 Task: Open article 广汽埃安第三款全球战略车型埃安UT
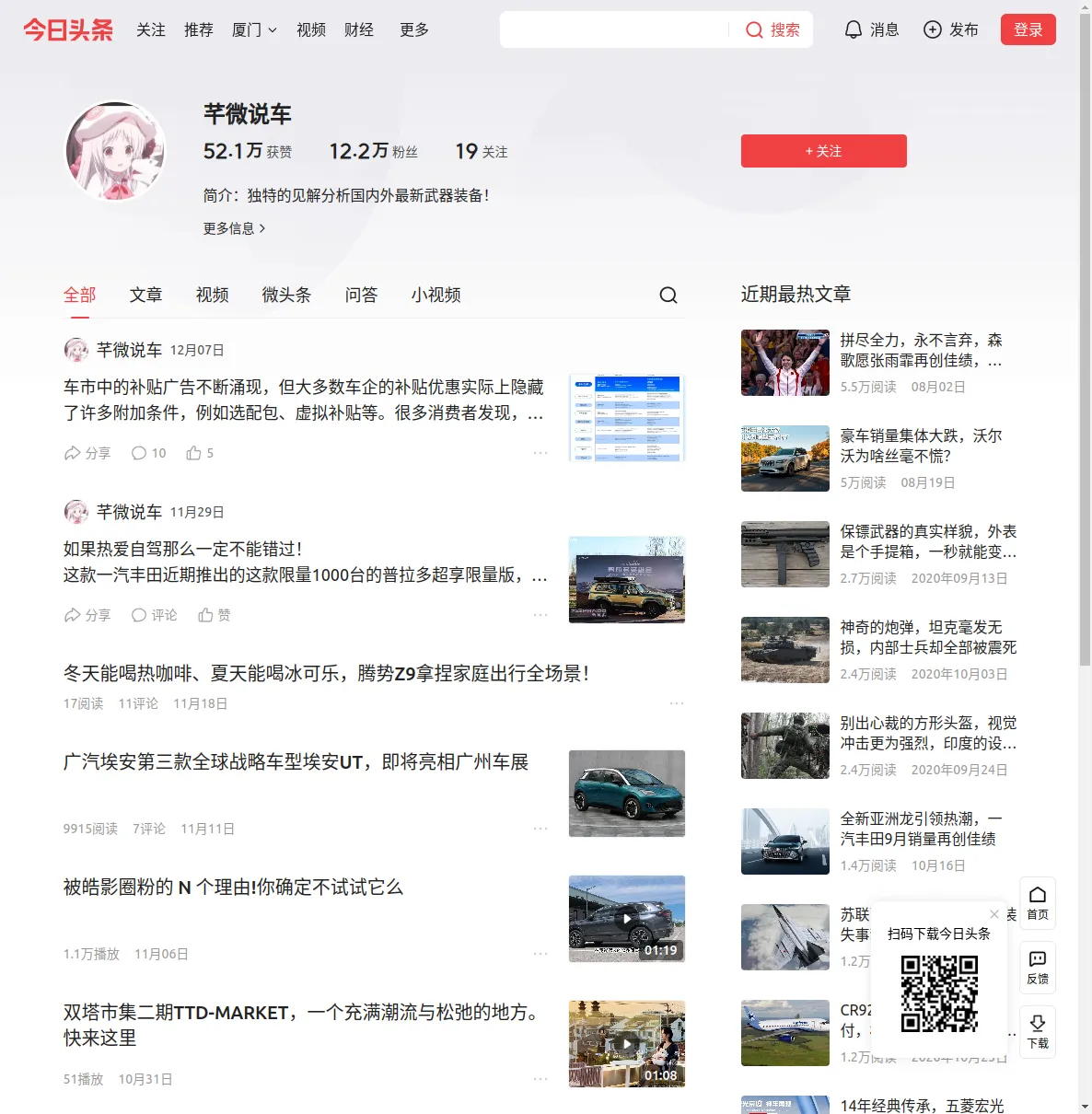[x=296, y=762]
